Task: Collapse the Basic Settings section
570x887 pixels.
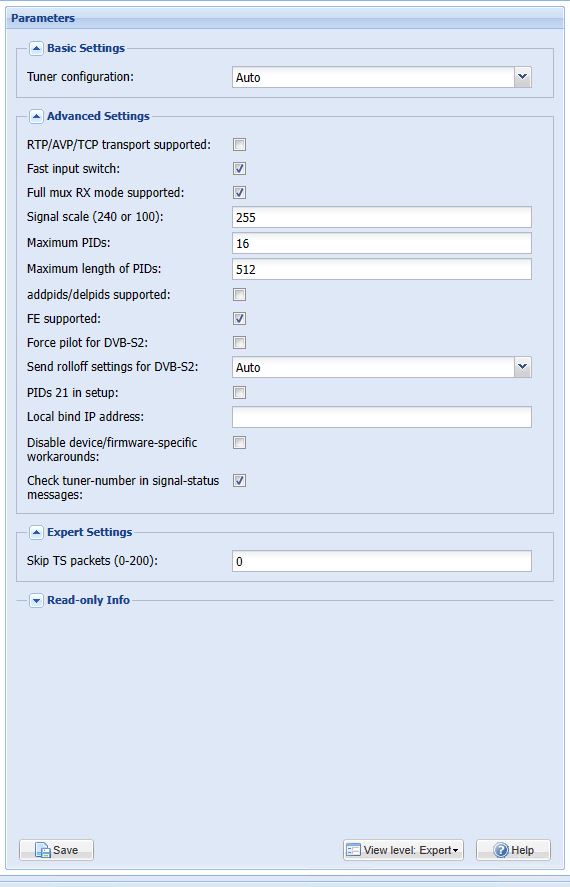Action: click(x=36, y=49)
